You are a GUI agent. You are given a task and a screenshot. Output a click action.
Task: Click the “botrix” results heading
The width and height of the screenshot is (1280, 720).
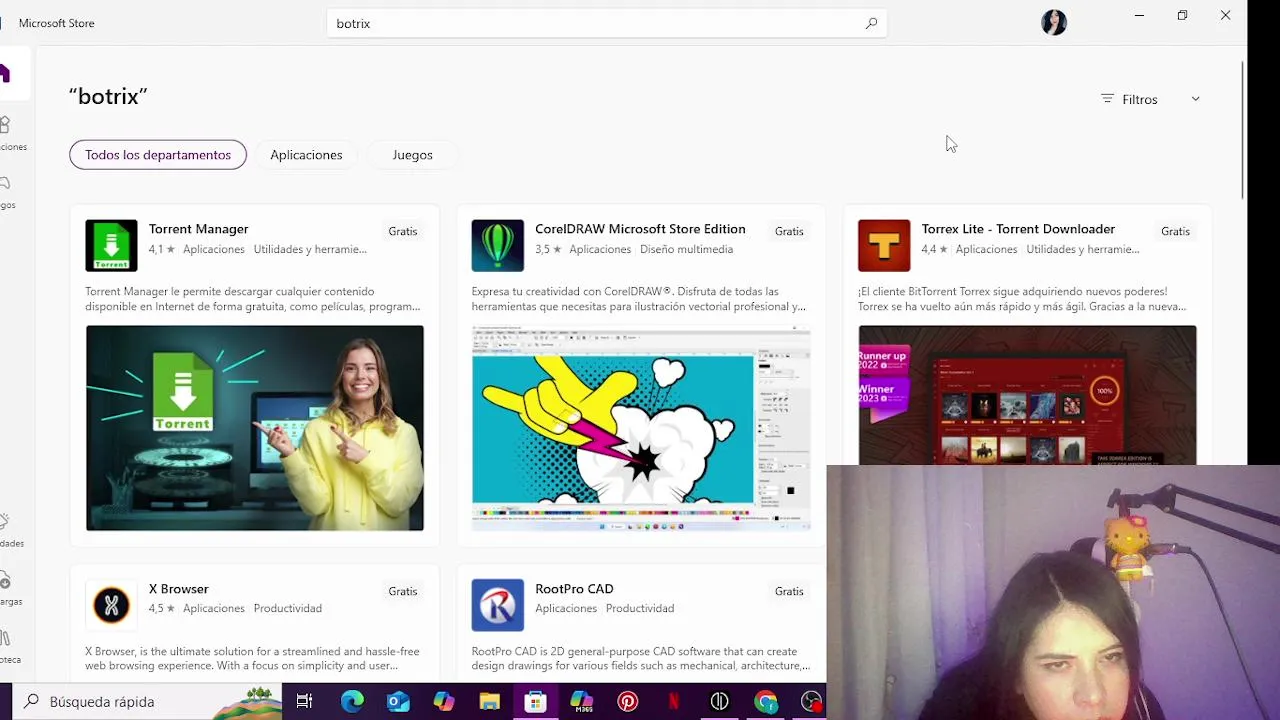pyautogui.click(x=108, y=96)
